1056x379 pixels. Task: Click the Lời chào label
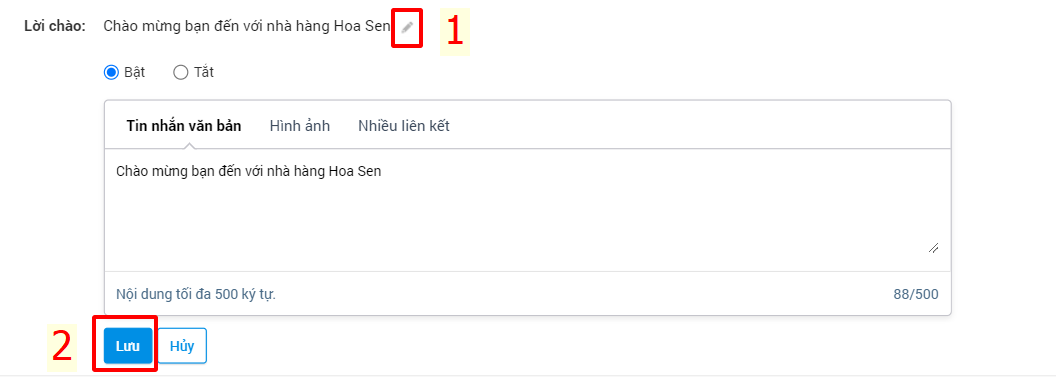click(55, 27)
